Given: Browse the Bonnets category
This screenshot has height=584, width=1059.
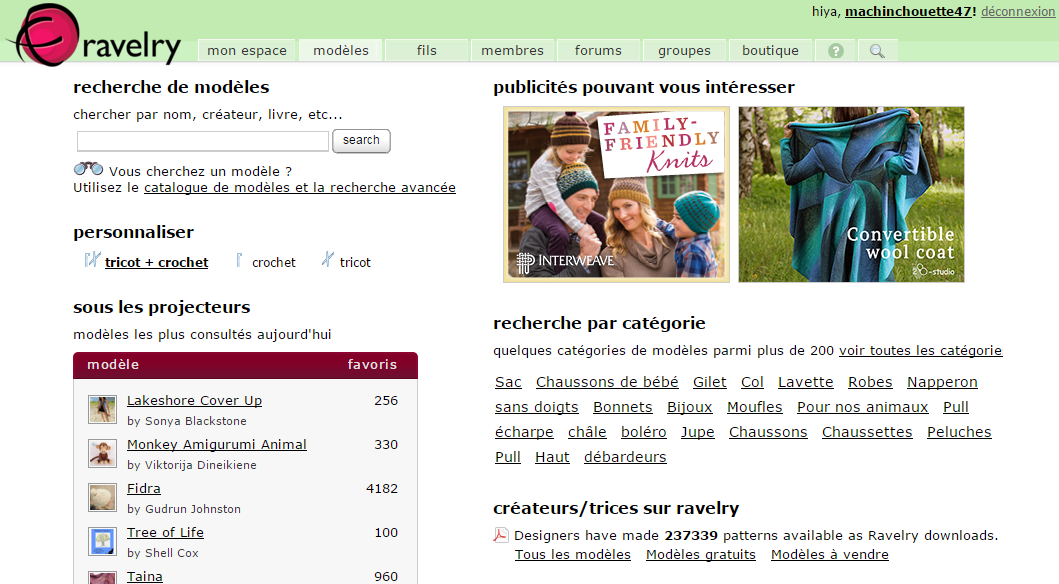Looking at the screenshot, I should coord(623,407).
